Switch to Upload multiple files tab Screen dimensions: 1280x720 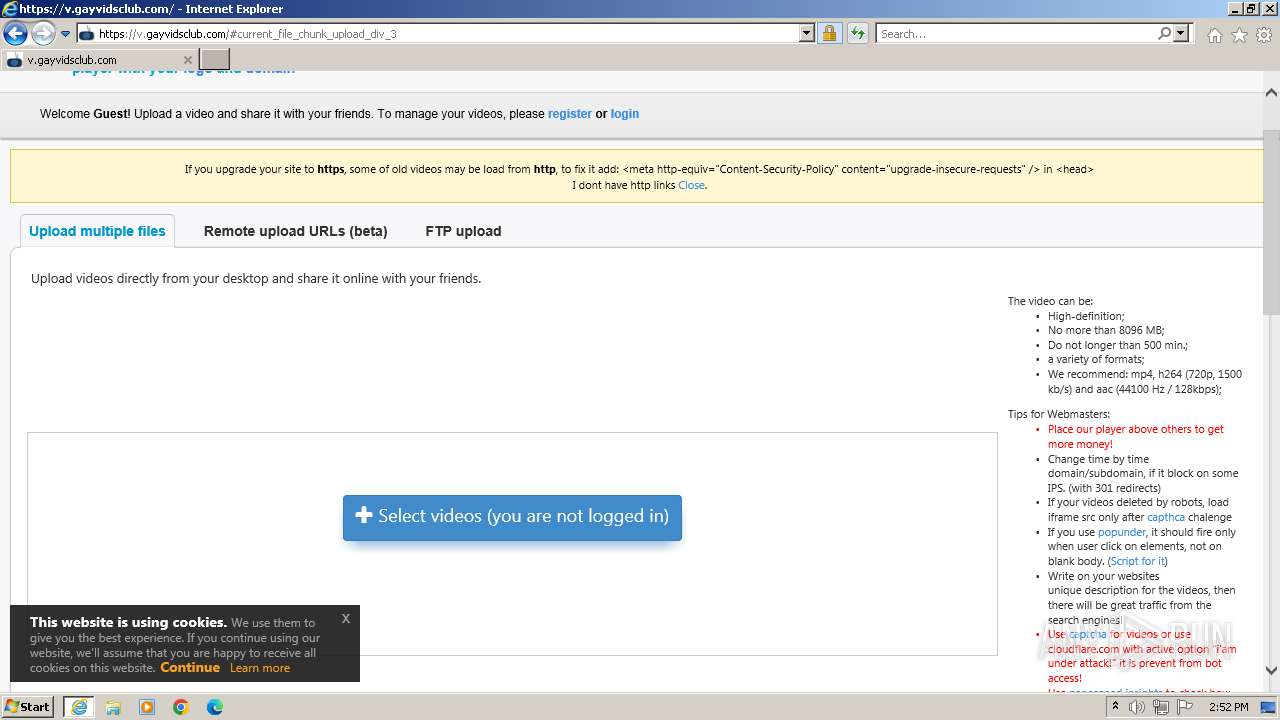pyautogui.click(x=97, y=231)
